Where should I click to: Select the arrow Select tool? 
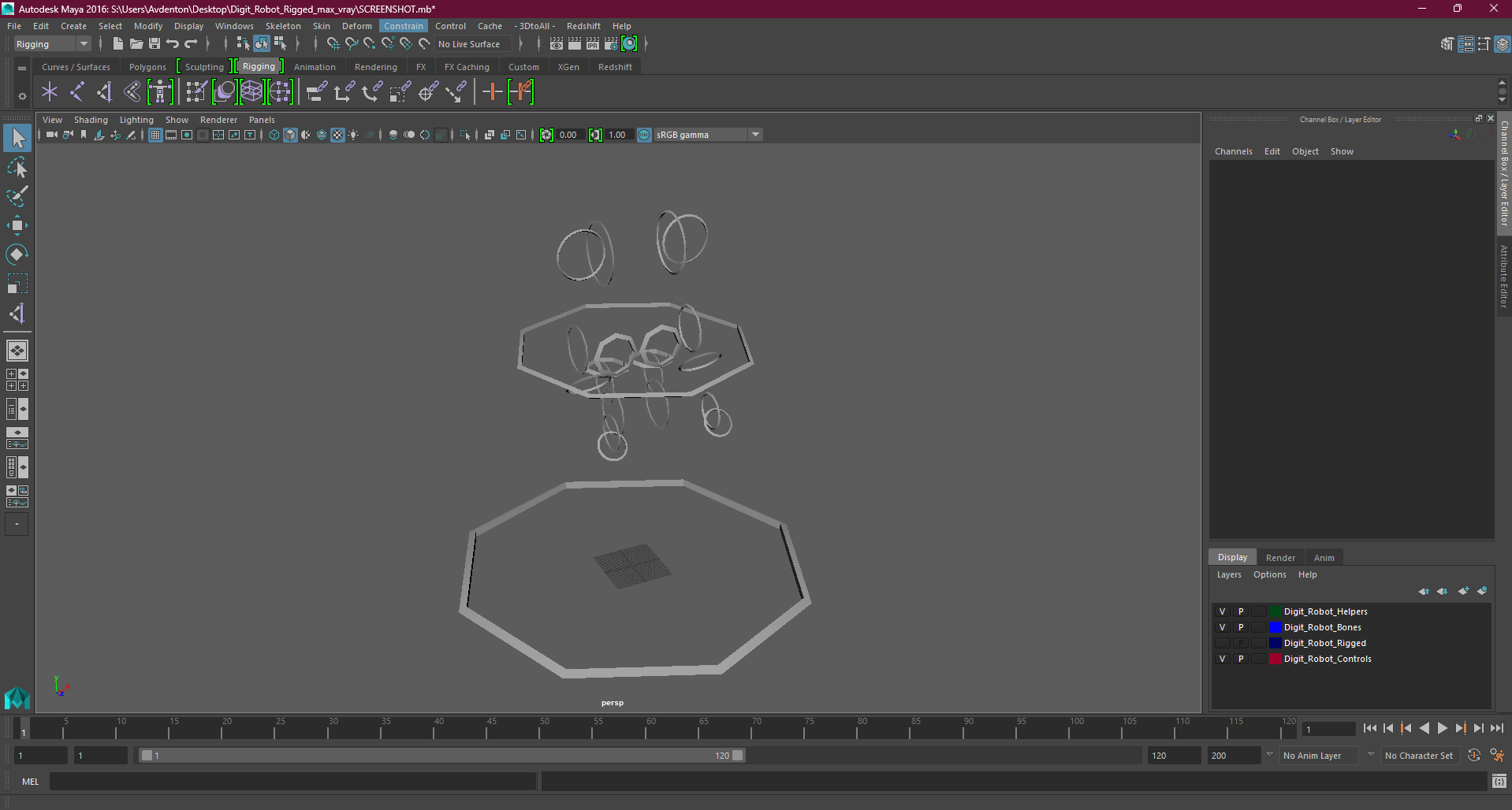[x=17, y=139]
